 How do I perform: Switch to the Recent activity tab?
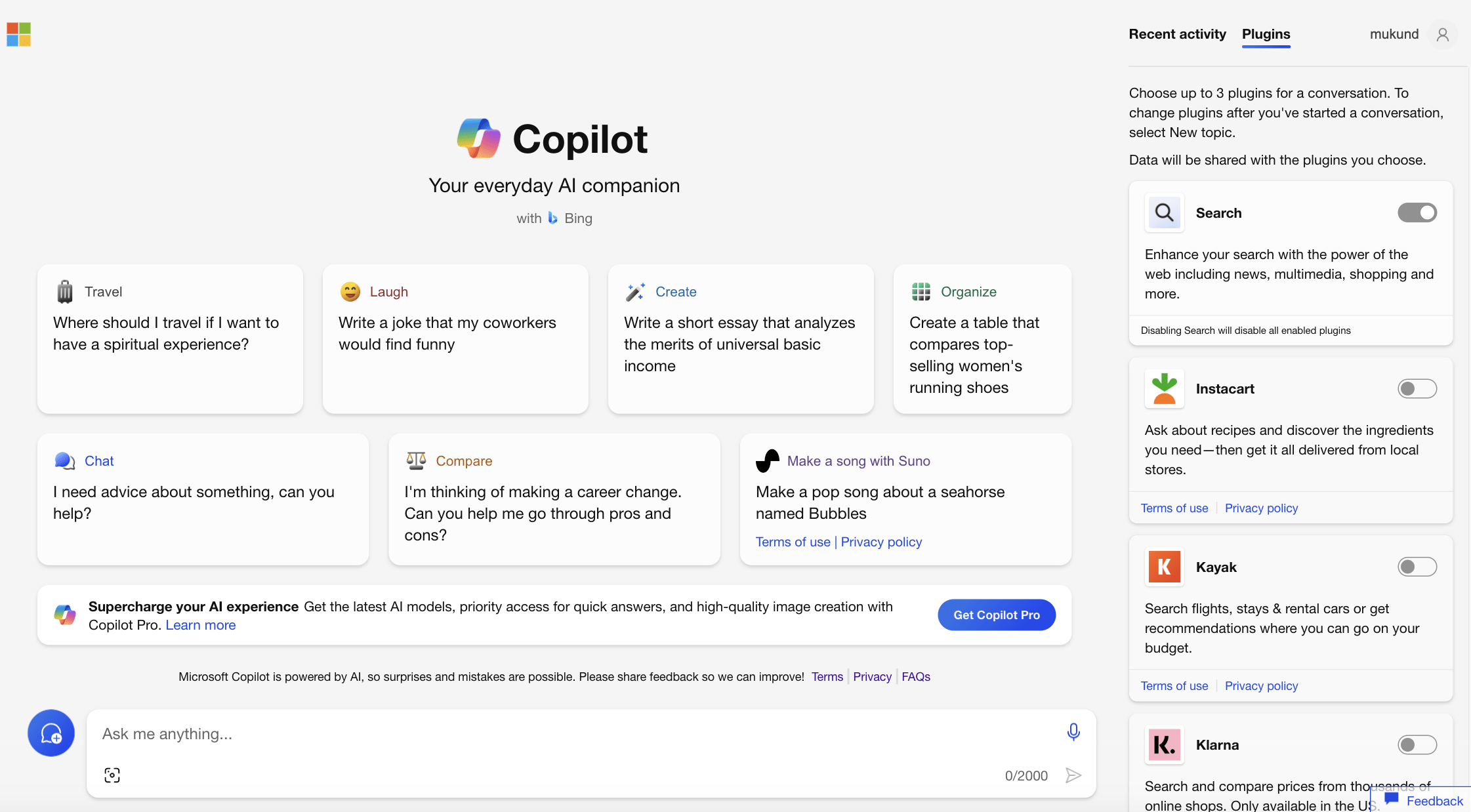click(1177, 34)
